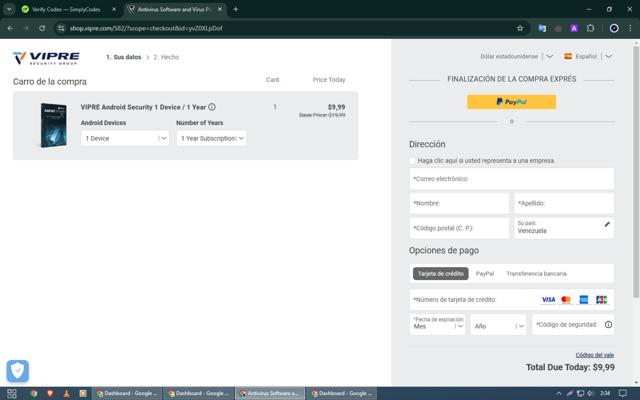
Task: Open the tab search dropdown arrow
Action: click(9, 9)
